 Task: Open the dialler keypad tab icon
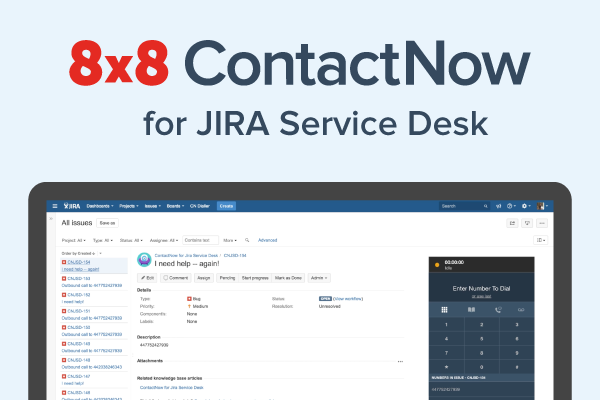444,310
